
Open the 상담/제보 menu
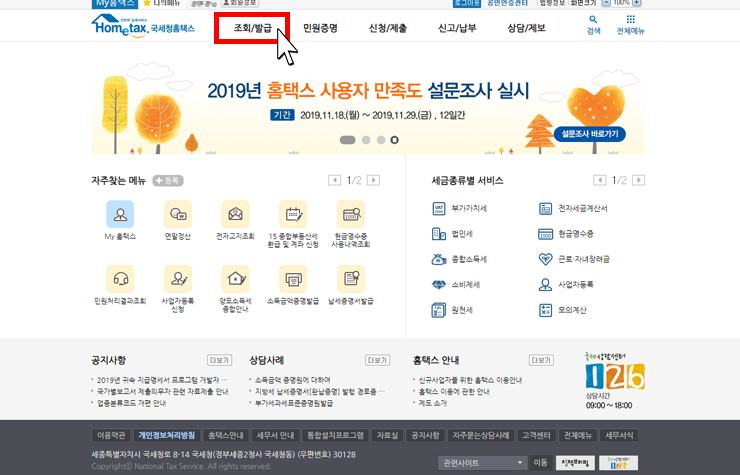coord(526,28)
